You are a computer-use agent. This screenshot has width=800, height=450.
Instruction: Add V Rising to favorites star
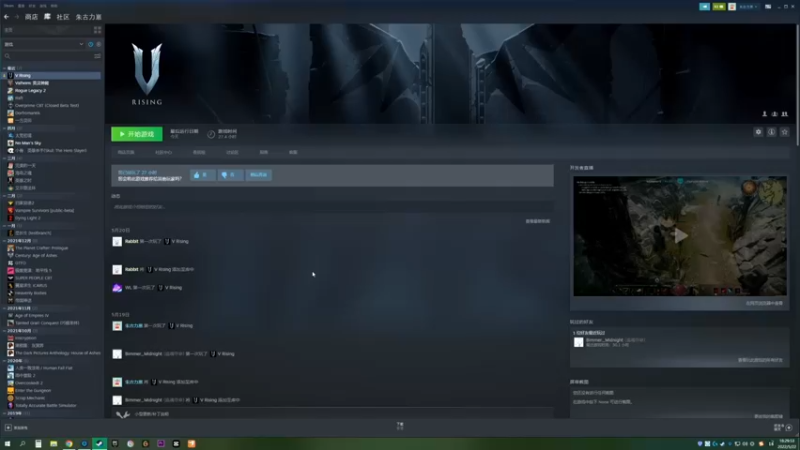pos(785,132)
